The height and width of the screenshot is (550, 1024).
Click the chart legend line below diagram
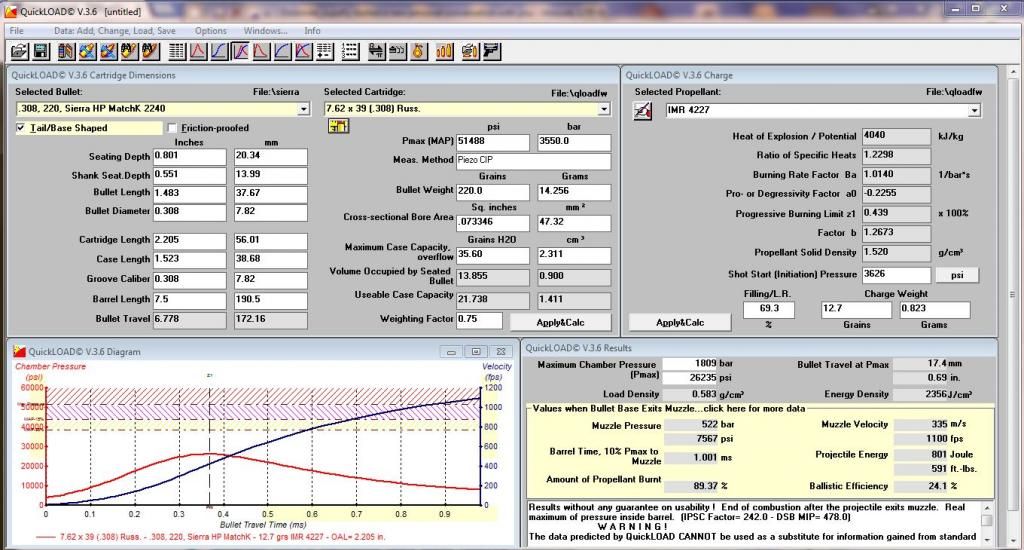click(210, 537)
